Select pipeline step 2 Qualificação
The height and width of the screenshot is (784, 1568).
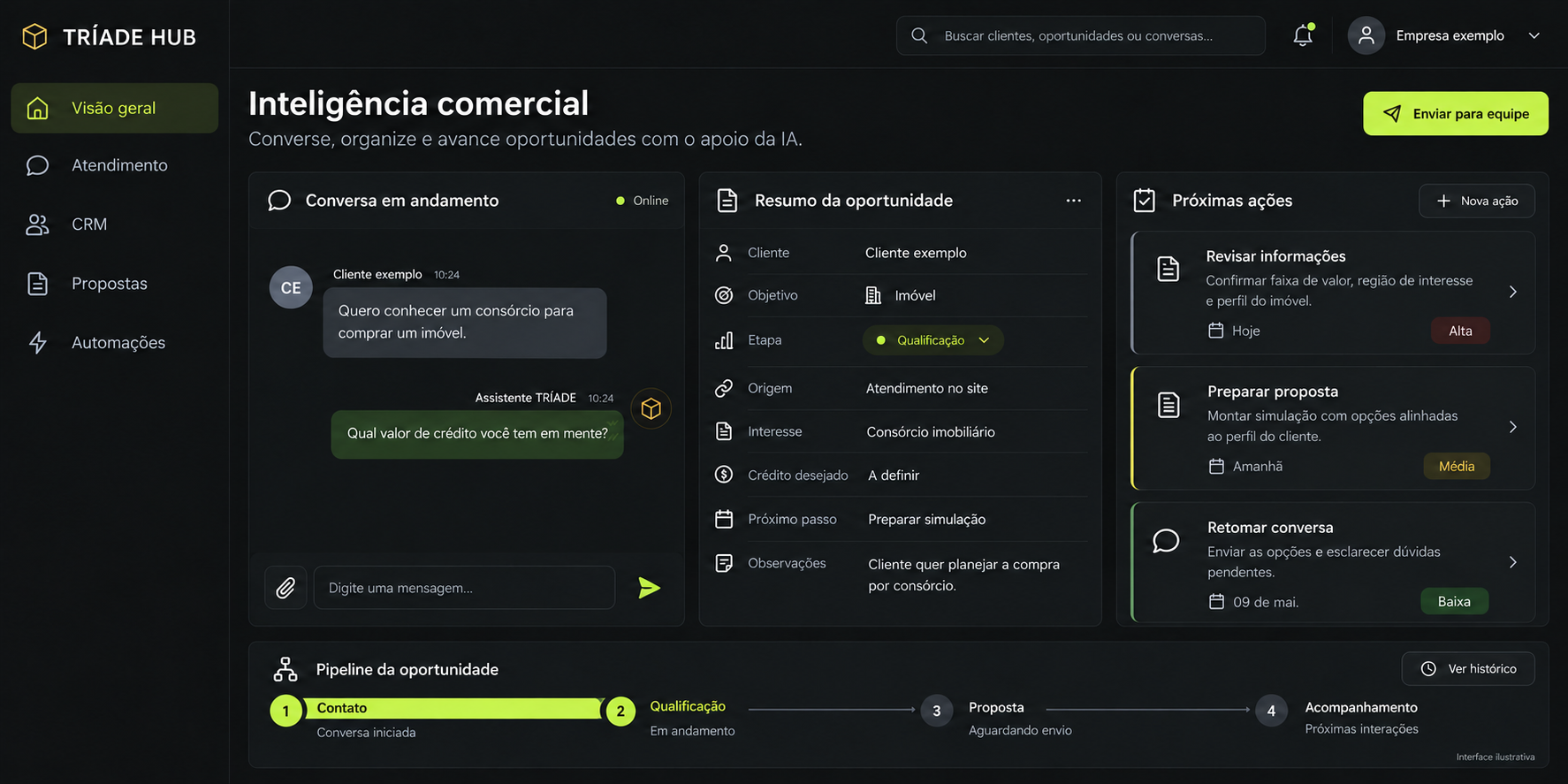(x=620, y=711)
